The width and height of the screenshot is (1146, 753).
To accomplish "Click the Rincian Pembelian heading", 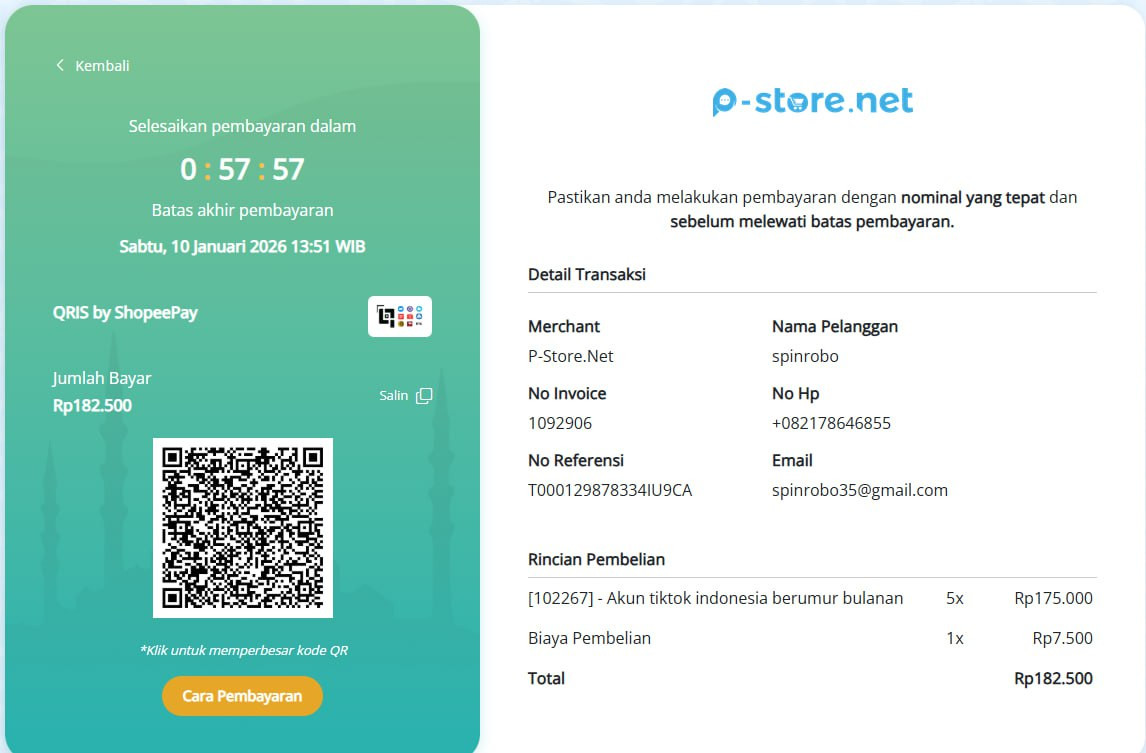I will coord(596,560).
